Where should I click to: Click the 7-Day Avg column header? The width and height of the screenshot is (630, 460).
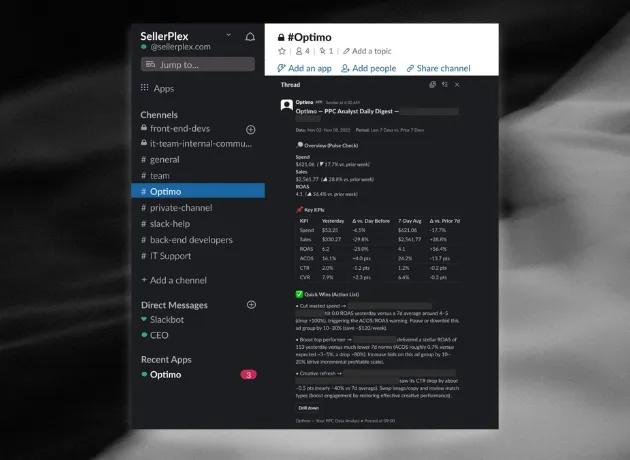tap(410, 221)
